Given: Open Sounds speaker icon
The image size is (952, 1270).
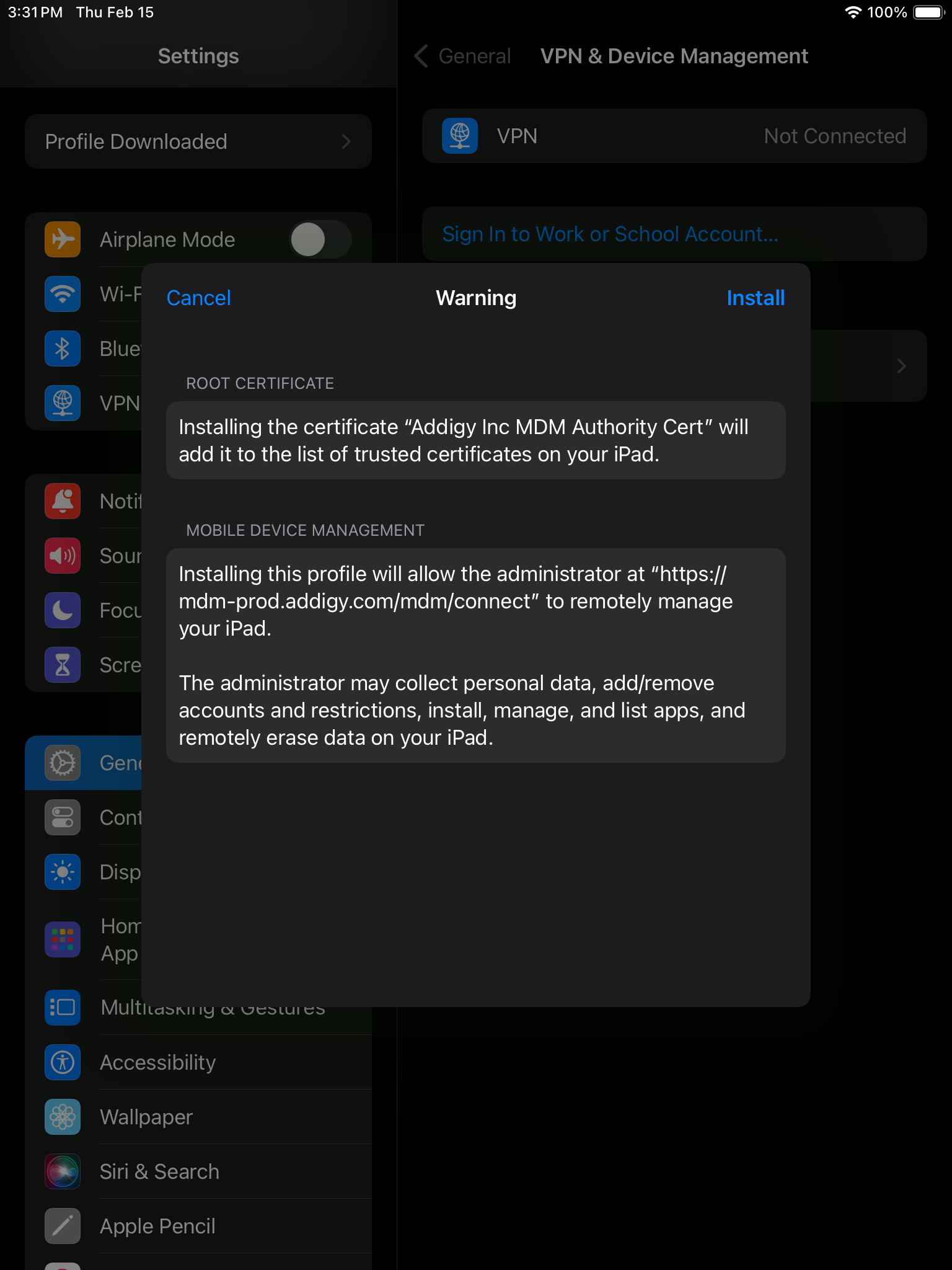Looking at the screenshot, I should pos(63,556).
